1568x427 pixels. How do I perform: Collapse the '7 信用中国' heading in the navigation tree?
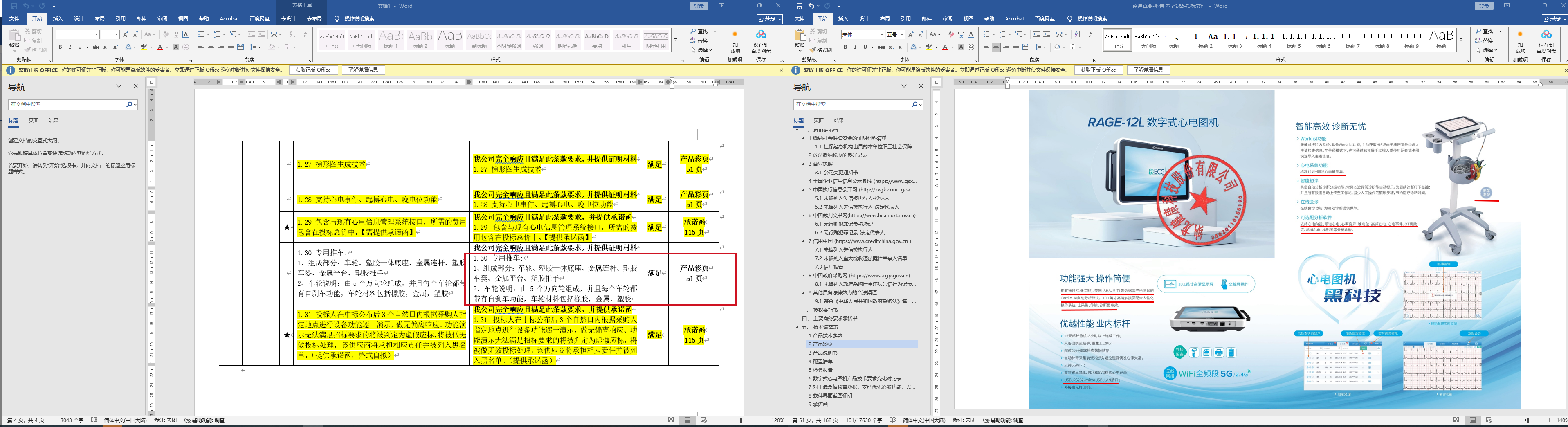[x=804, y=241]
